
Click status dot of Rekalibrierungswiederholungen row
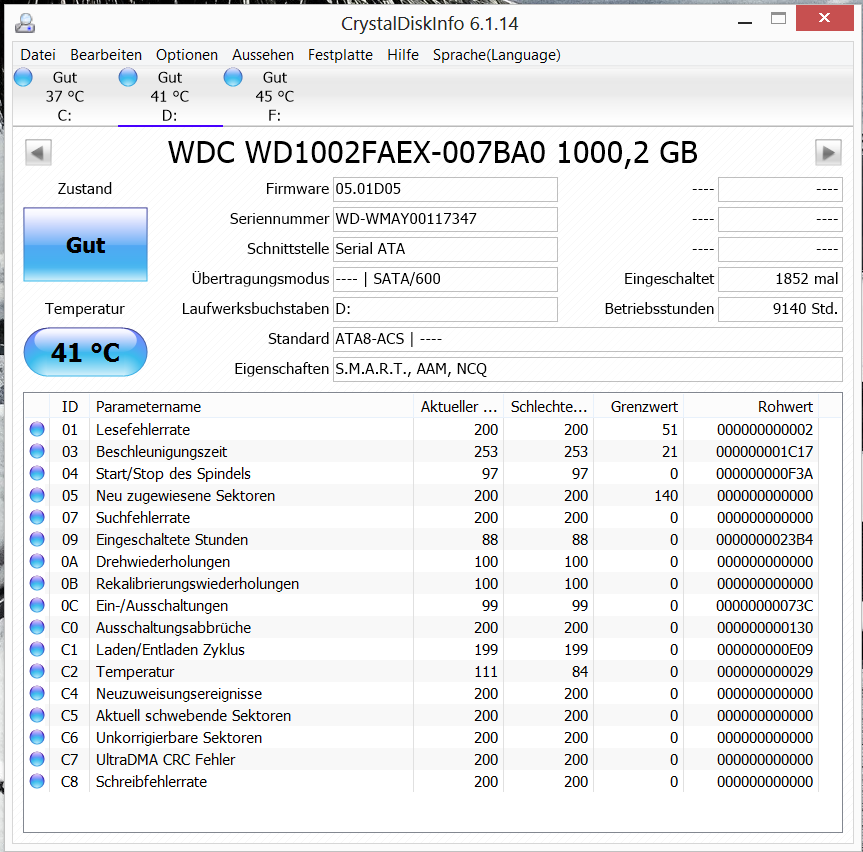pyautogui.click(x=37, y=583)
